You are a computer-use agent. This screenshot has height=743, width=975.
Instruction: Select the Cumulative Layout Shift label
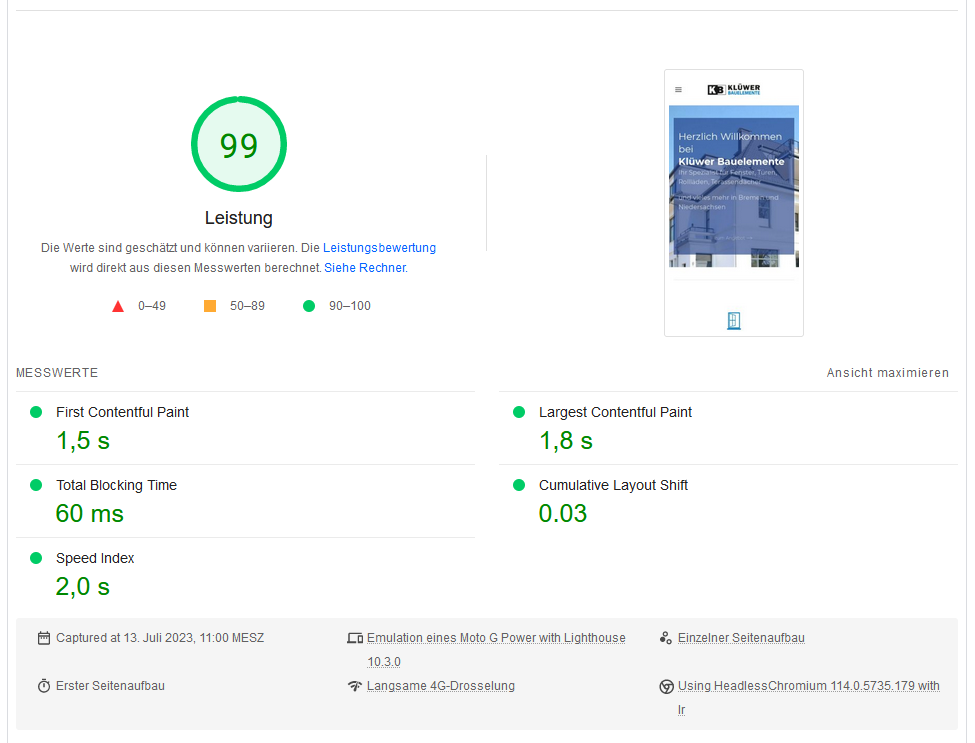(613, 485)
